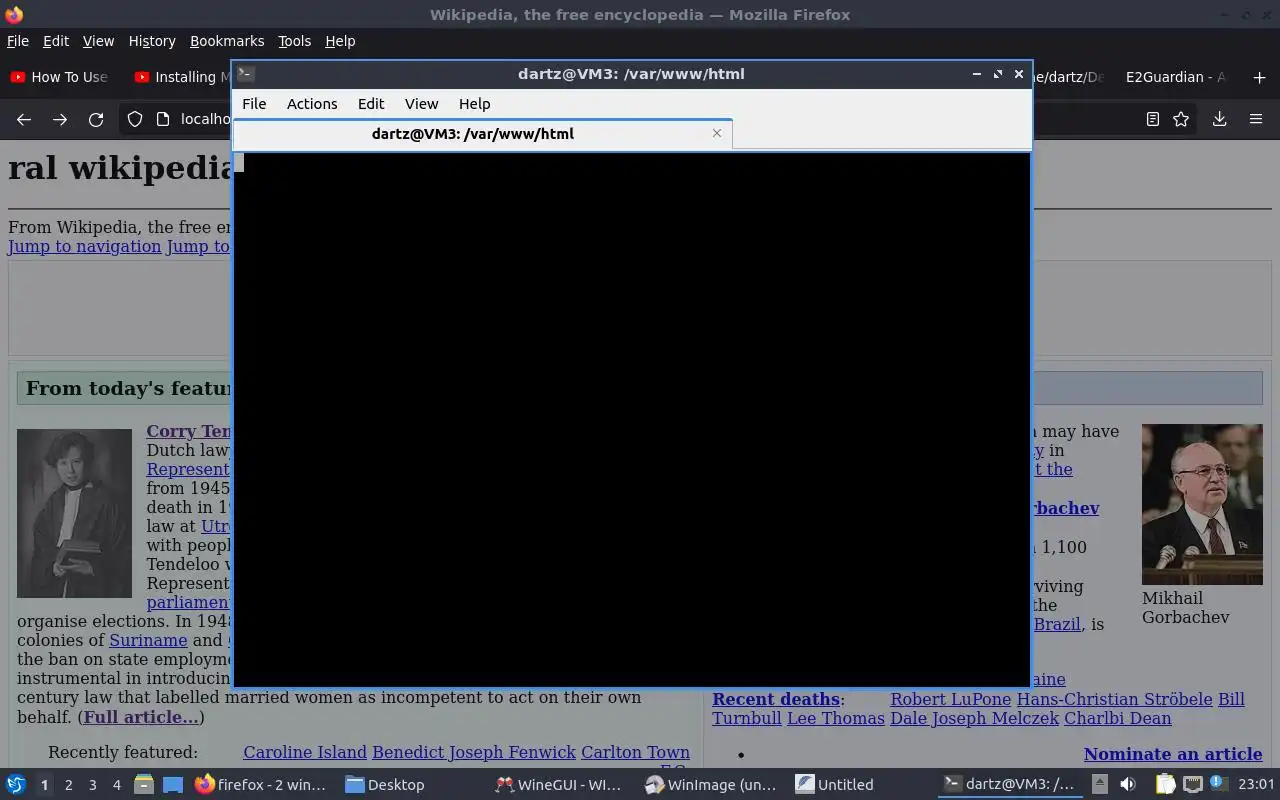Open the Nominate an article link
The height and width of the screenshot is (800, 1280).
[x=1173, y=754]
